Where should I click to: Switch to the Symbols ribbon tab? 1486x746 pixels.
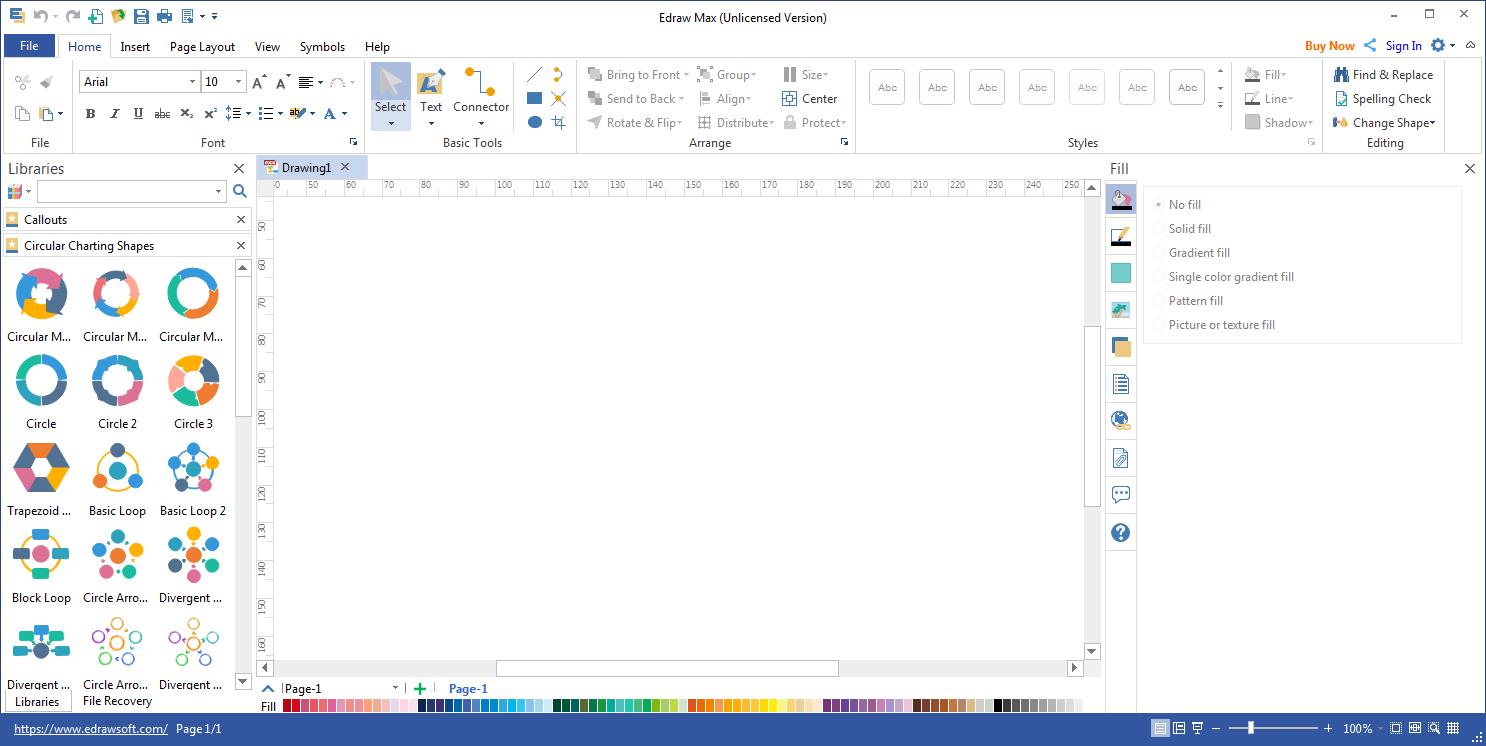pyautogui.click(x=322, y=46)
